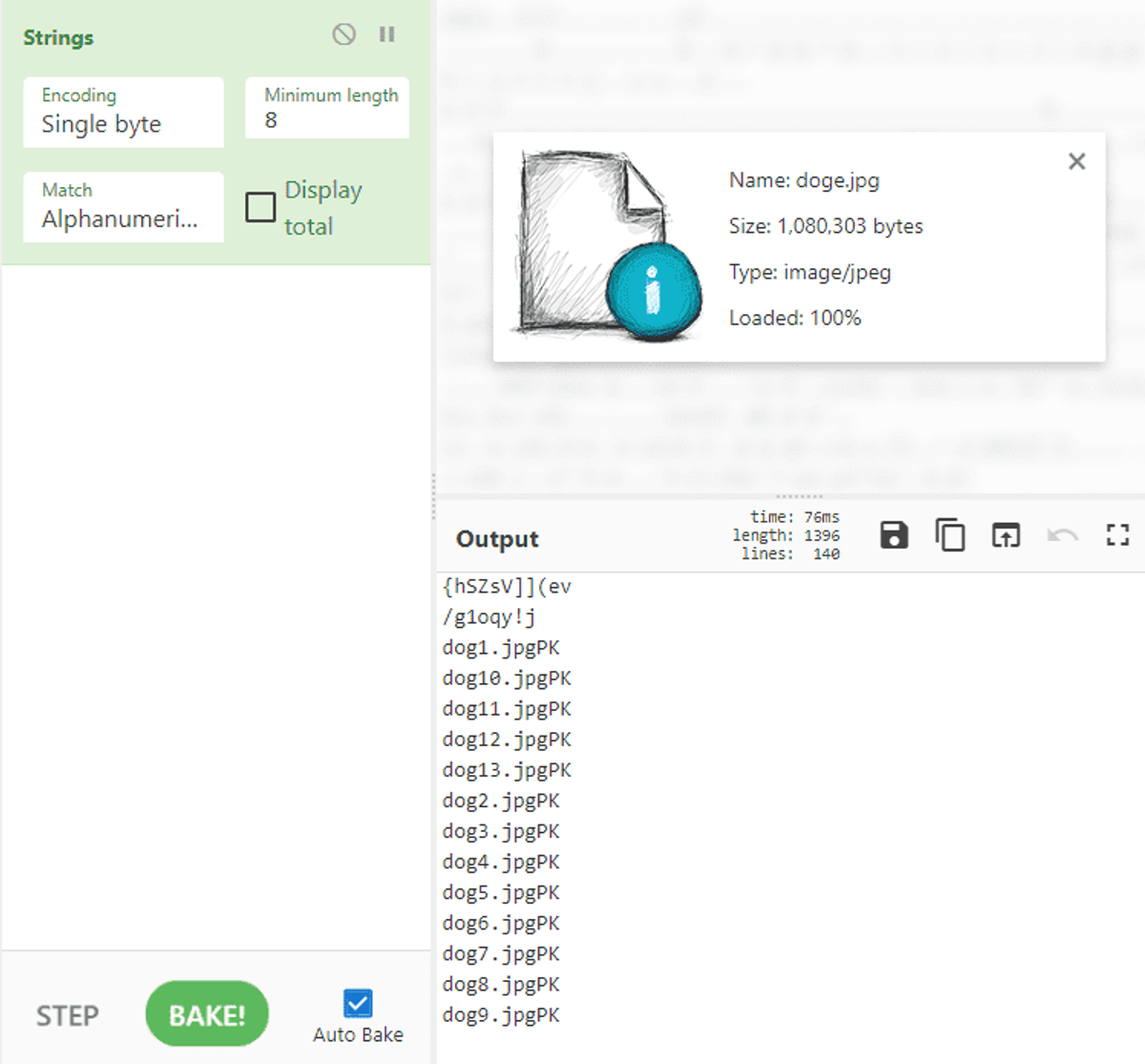Maximise the output pane
The image size is (1145, 1064).
[x=1117, y=535]
